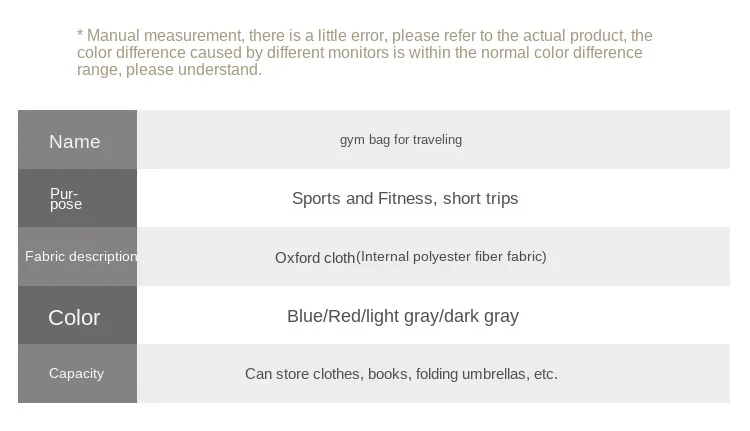Click the 'Oxford cloth' text
Screen dimensions: 750x431
coord(315,257)
